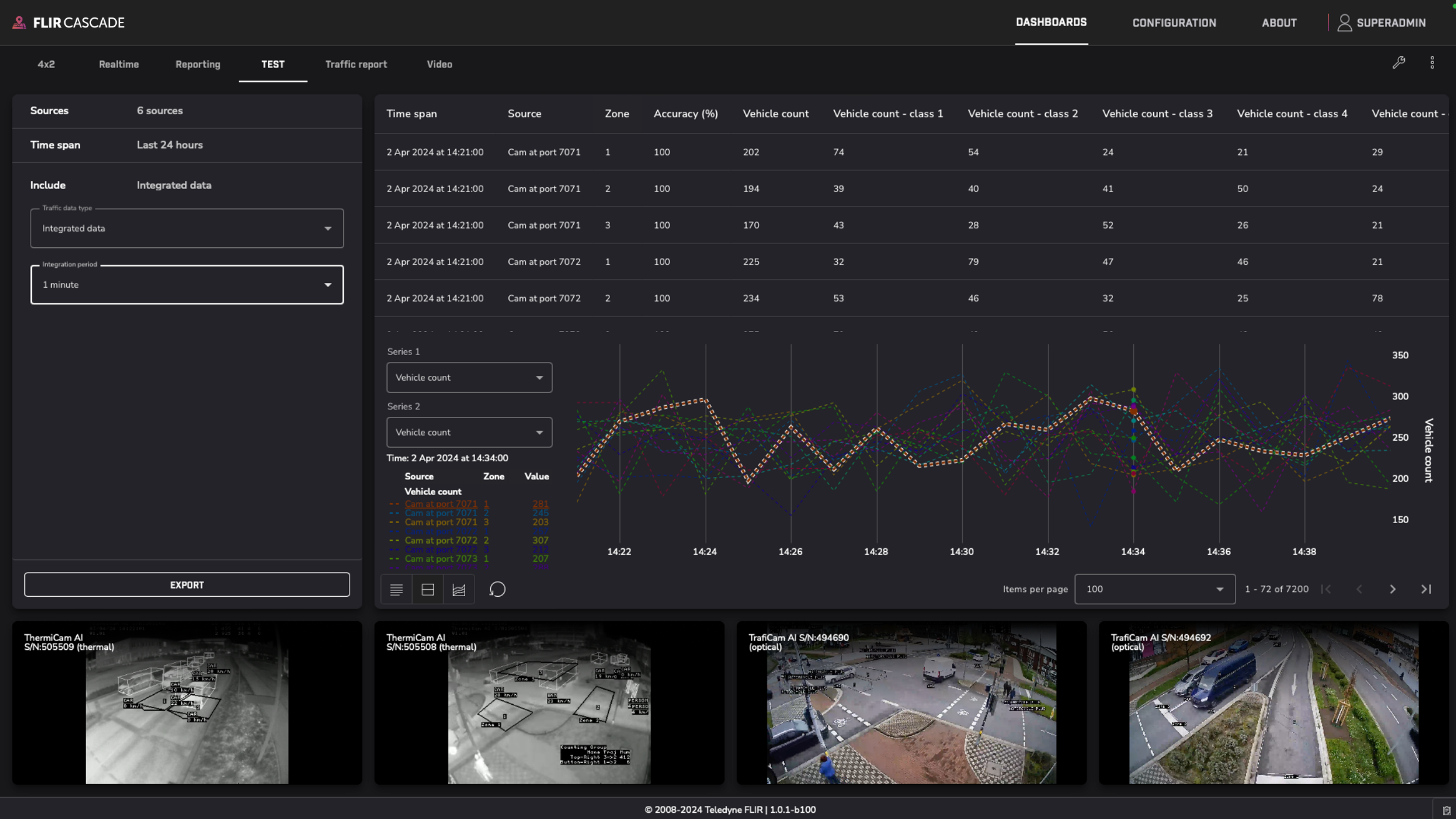Select the chart-only view icon
Viewport: 1456px width, 819px height.
[459, 589]
